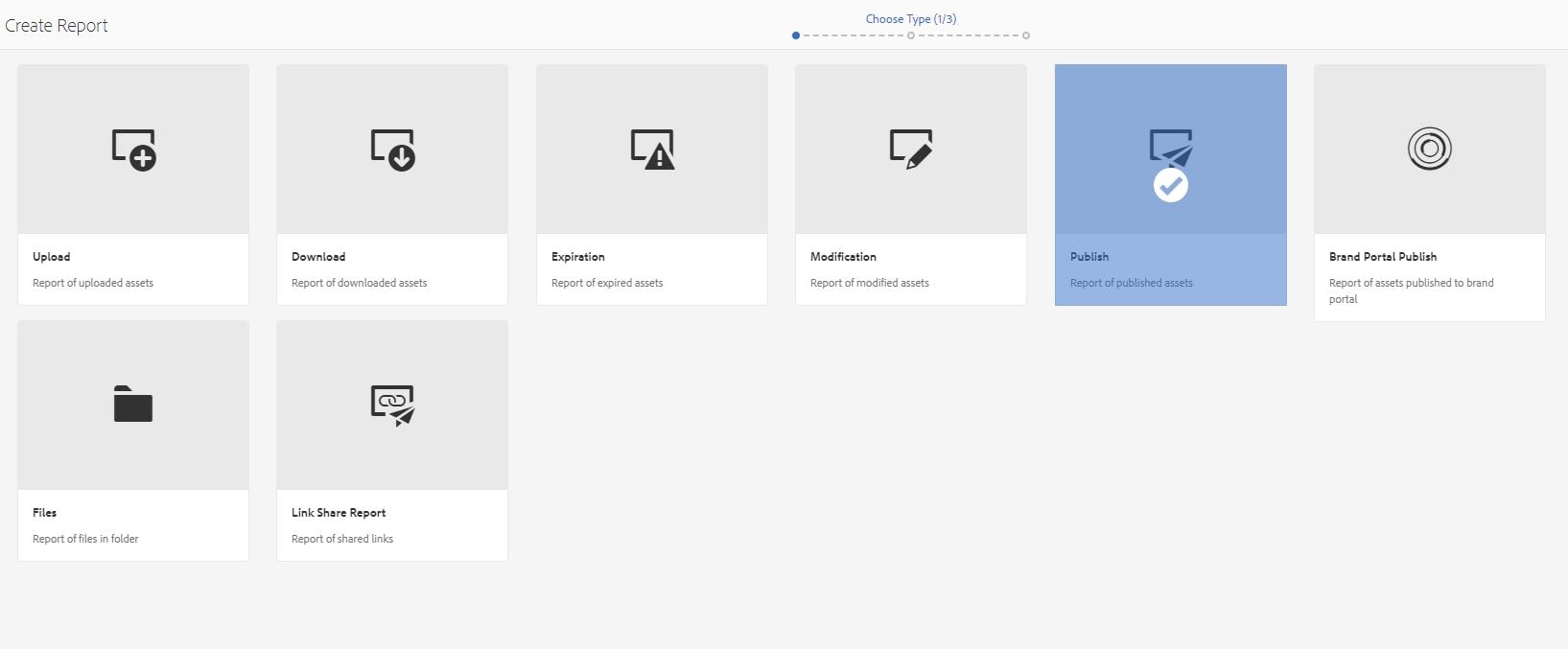Click 'Report of assets published to brand portal' text
This screenshot has width=1568, height=649.
pyautogui.click(x=1412, y=290)
